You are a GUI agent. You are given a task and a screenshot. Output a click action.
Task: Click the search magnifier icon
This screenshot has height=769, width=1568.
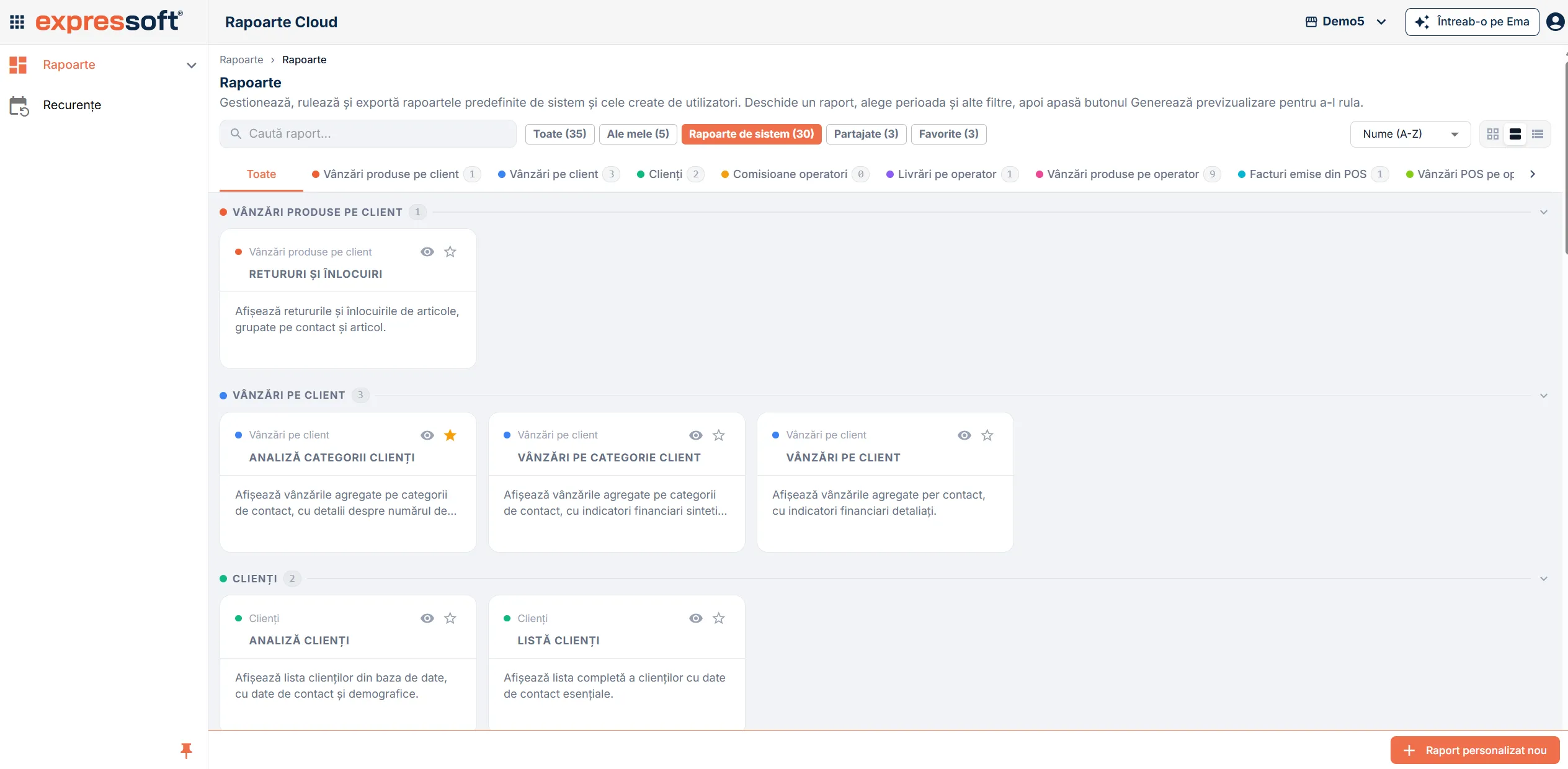[x=236, y=134]
